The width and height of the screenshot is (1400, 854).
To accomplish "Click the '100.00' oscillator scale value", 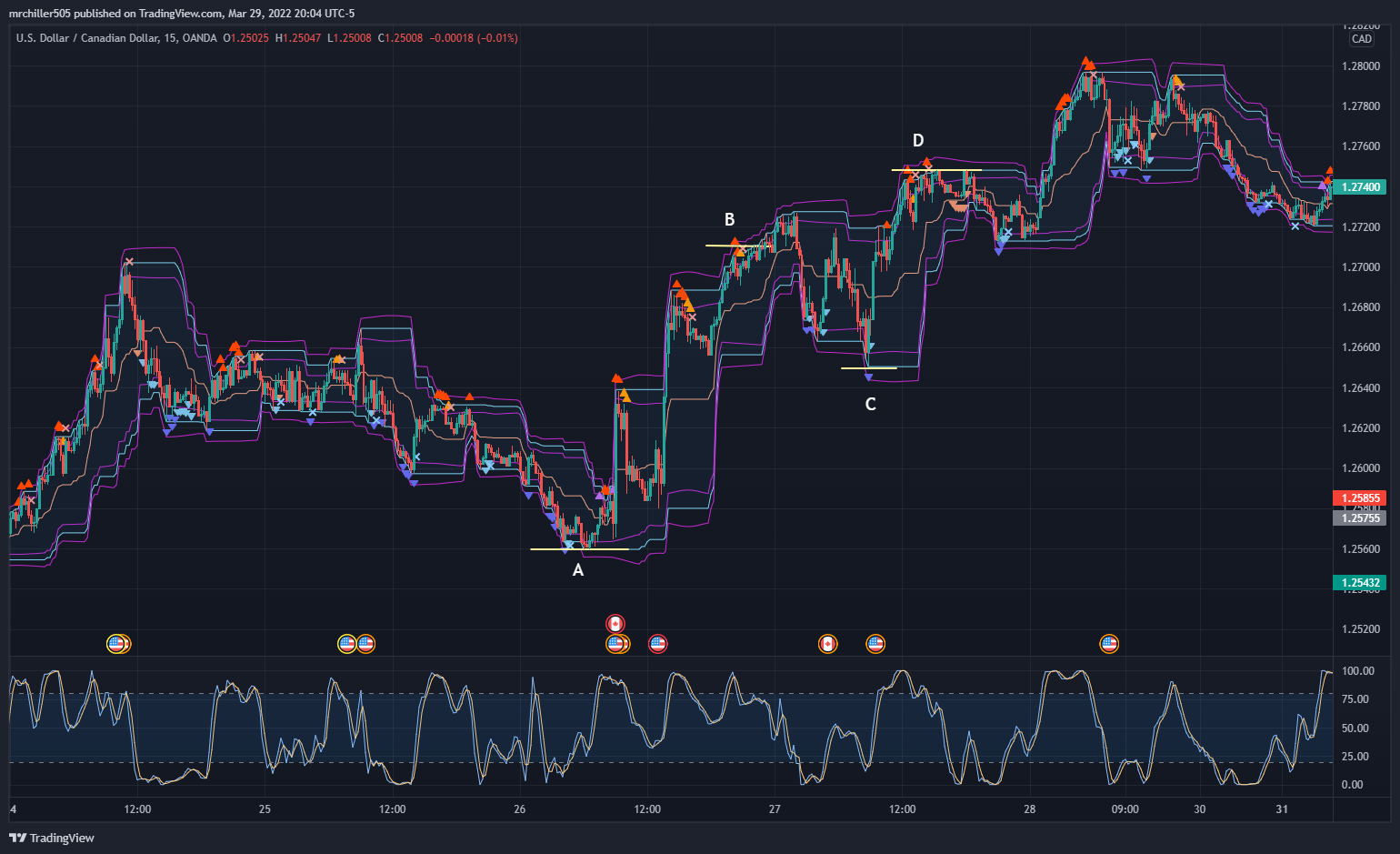I will tap(1358, 671).
